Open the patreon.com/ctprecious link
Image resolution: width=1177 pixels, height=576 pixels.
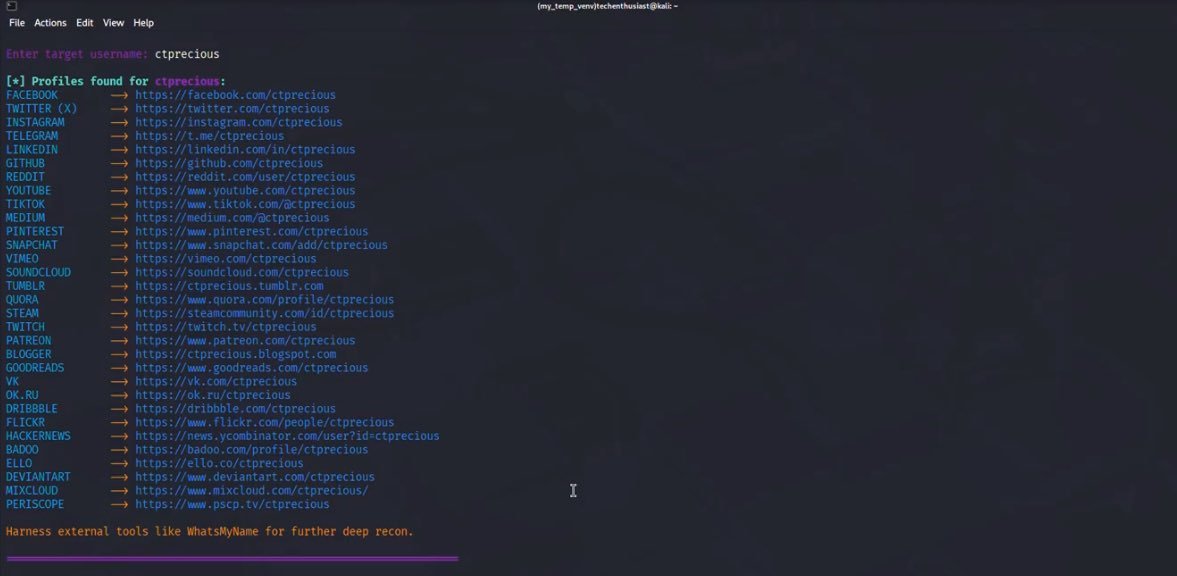(245, 340)
